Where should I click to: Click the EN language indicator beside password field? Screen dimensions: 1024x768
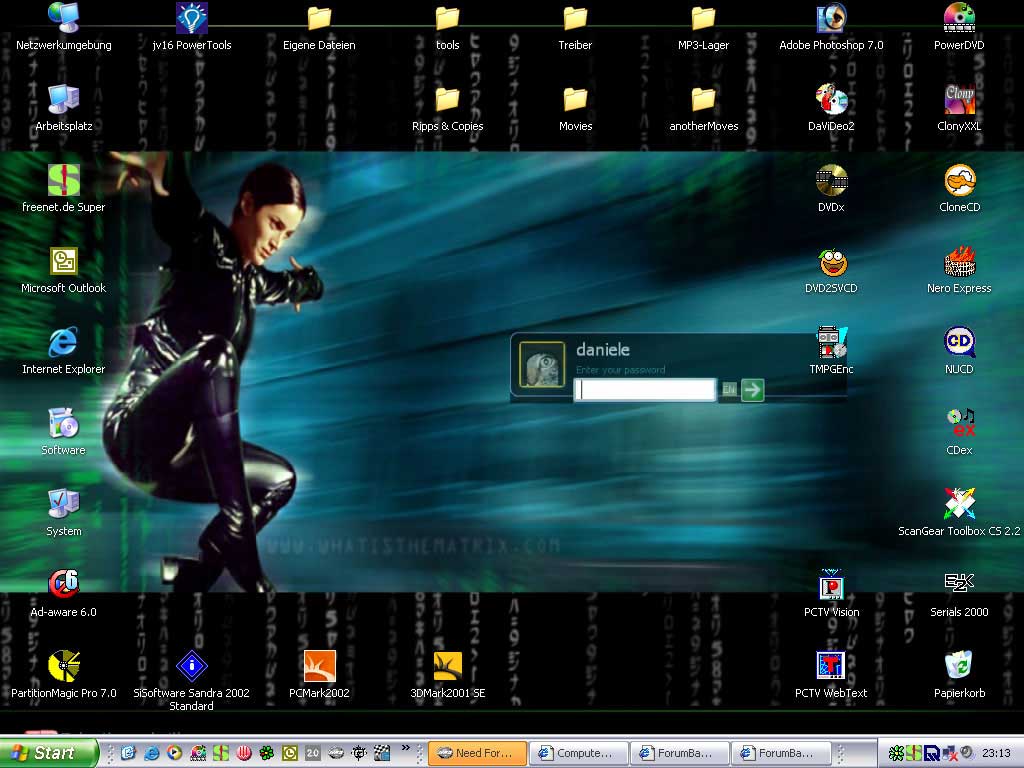click(729, 390)
